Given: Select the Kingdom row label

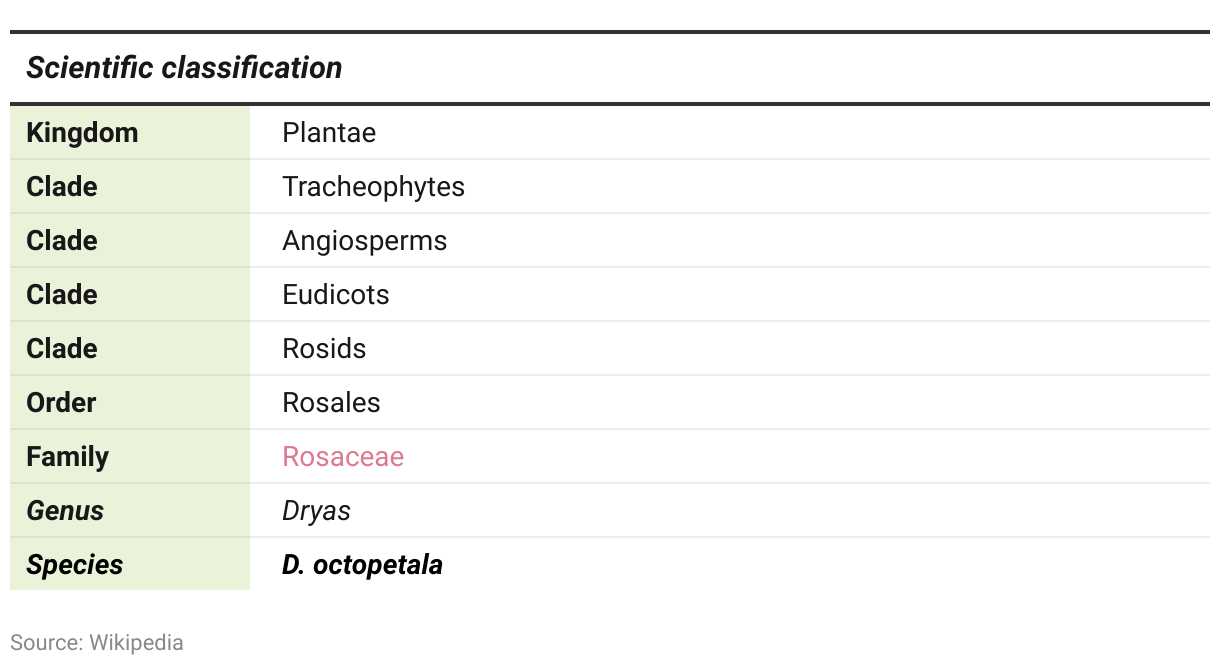Looking at the screenshot, I should click(x=82, y=133).
